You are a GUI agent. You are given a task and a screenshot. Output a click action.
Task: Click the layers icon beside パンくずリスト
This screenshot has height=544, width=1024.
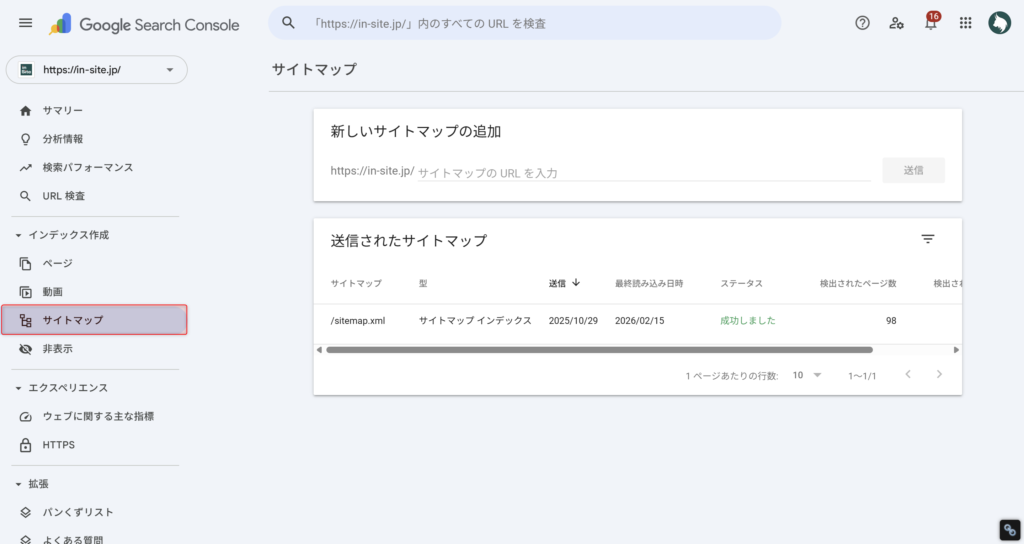click(25, 513)
